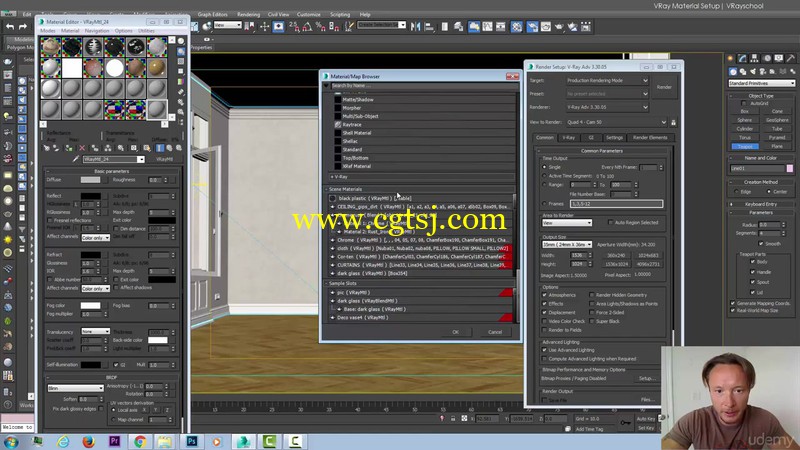Collapse the Scene Materials section

point(328,189)
